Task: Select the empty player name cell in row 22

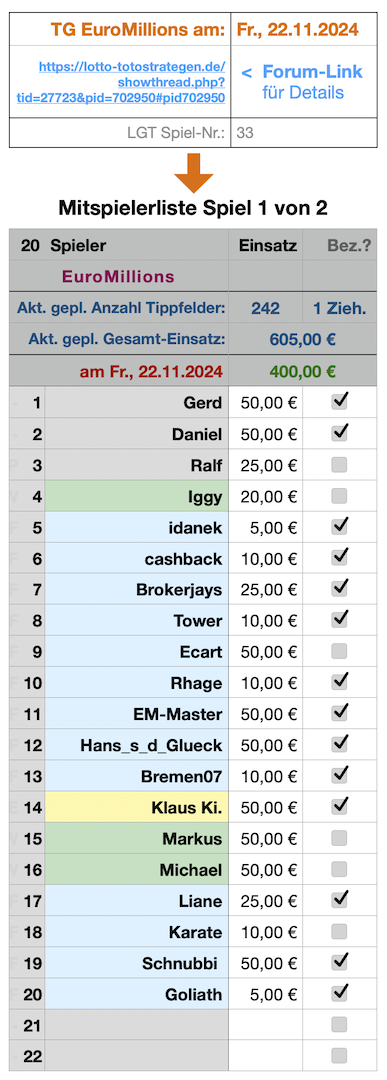Action: click(x=136, y=1056)
